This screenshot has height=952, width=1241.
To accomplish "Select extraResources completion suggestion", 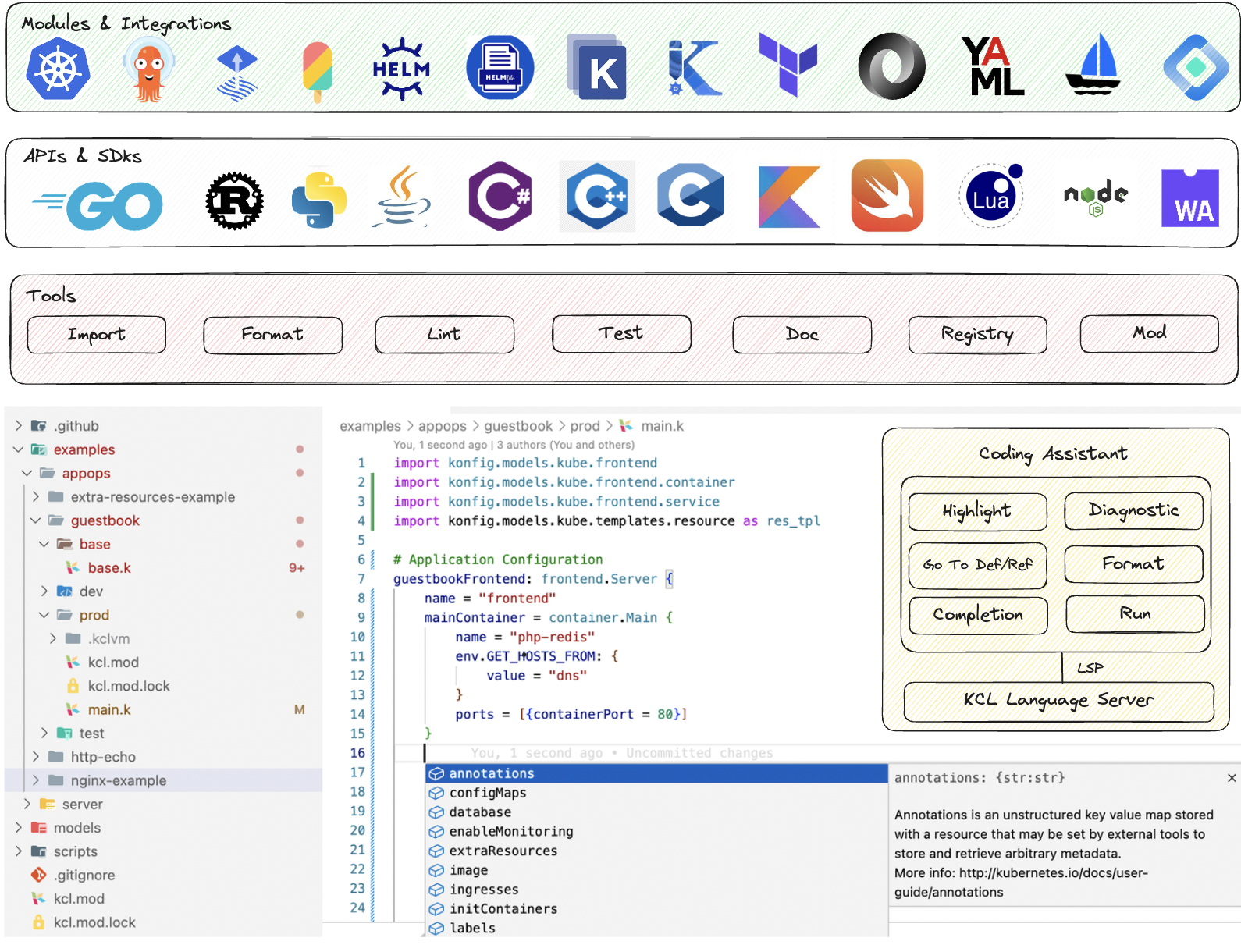I will click(656, 851).
